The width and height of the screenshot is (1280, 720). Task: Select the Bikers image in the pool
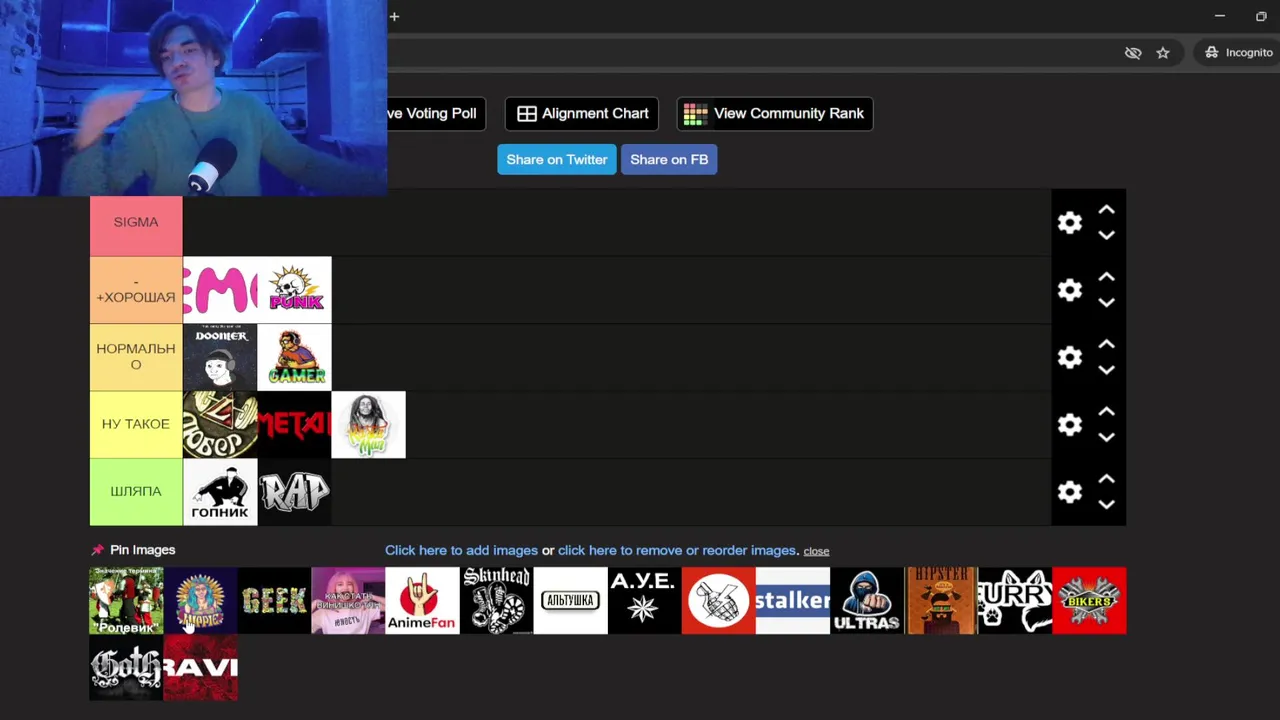pos(1088,600)
